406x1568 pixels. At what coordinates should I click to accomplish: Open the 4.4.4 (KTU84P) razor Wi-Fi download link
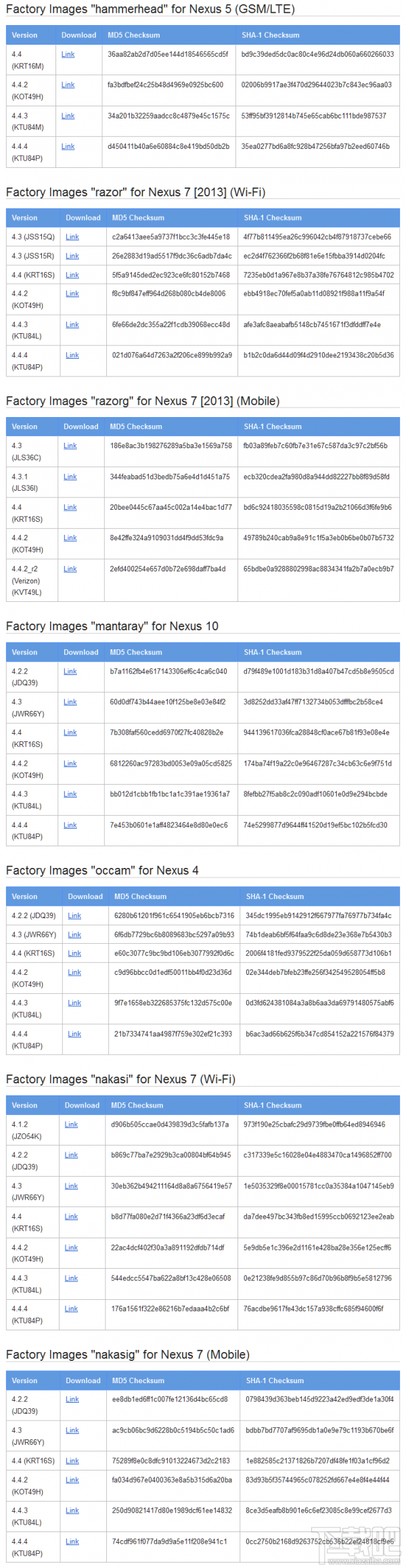72,355
